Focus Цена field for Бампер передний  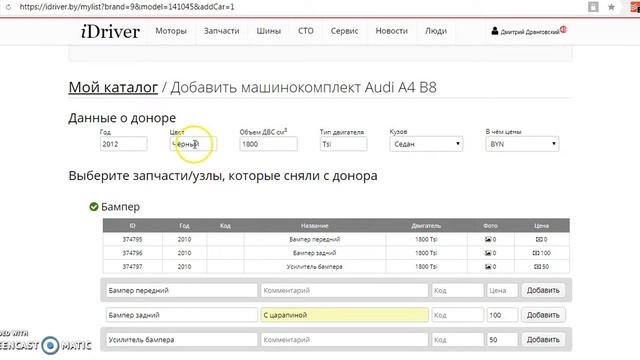[502, 291]
